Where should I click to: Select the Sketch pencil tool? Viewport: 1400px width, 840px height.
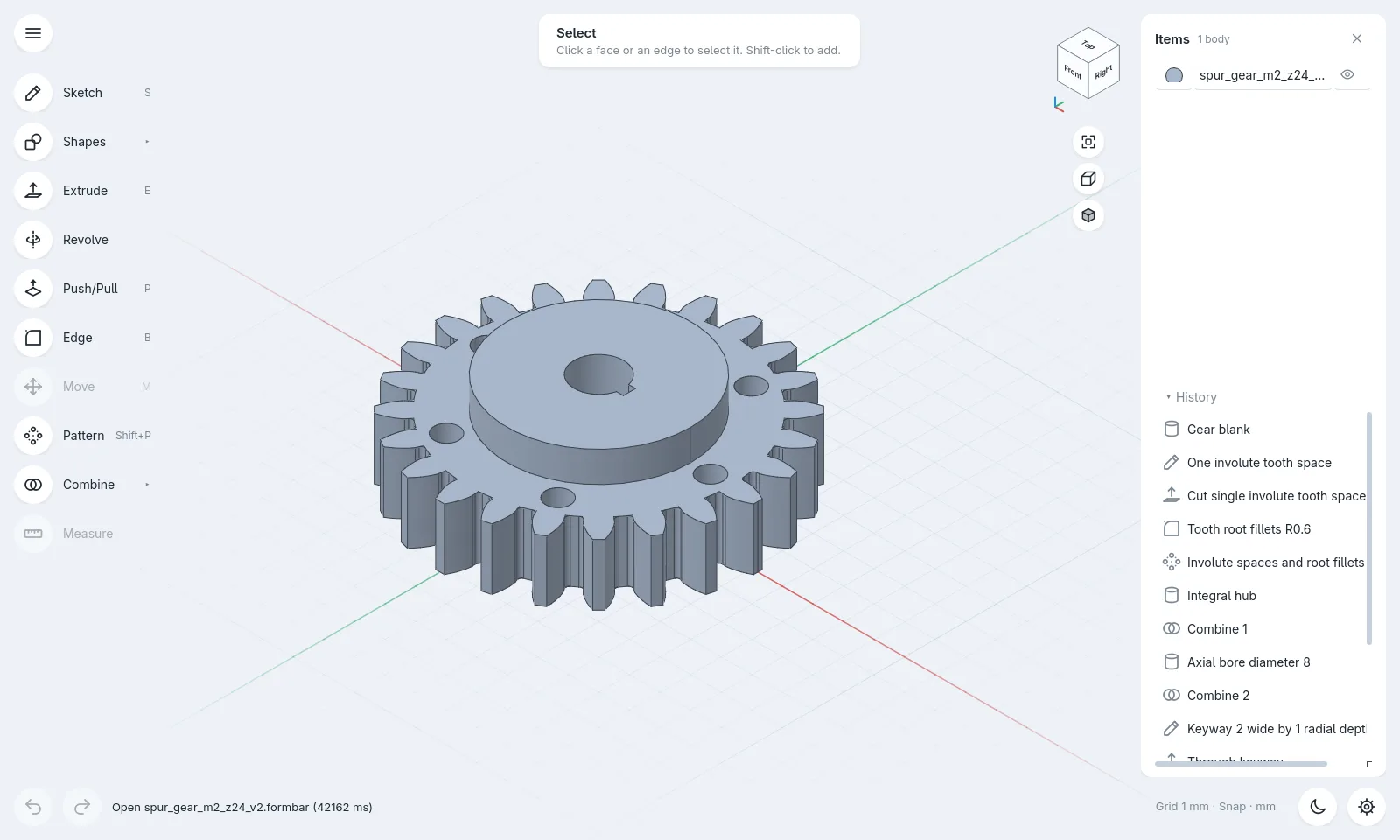click(33, 93)
